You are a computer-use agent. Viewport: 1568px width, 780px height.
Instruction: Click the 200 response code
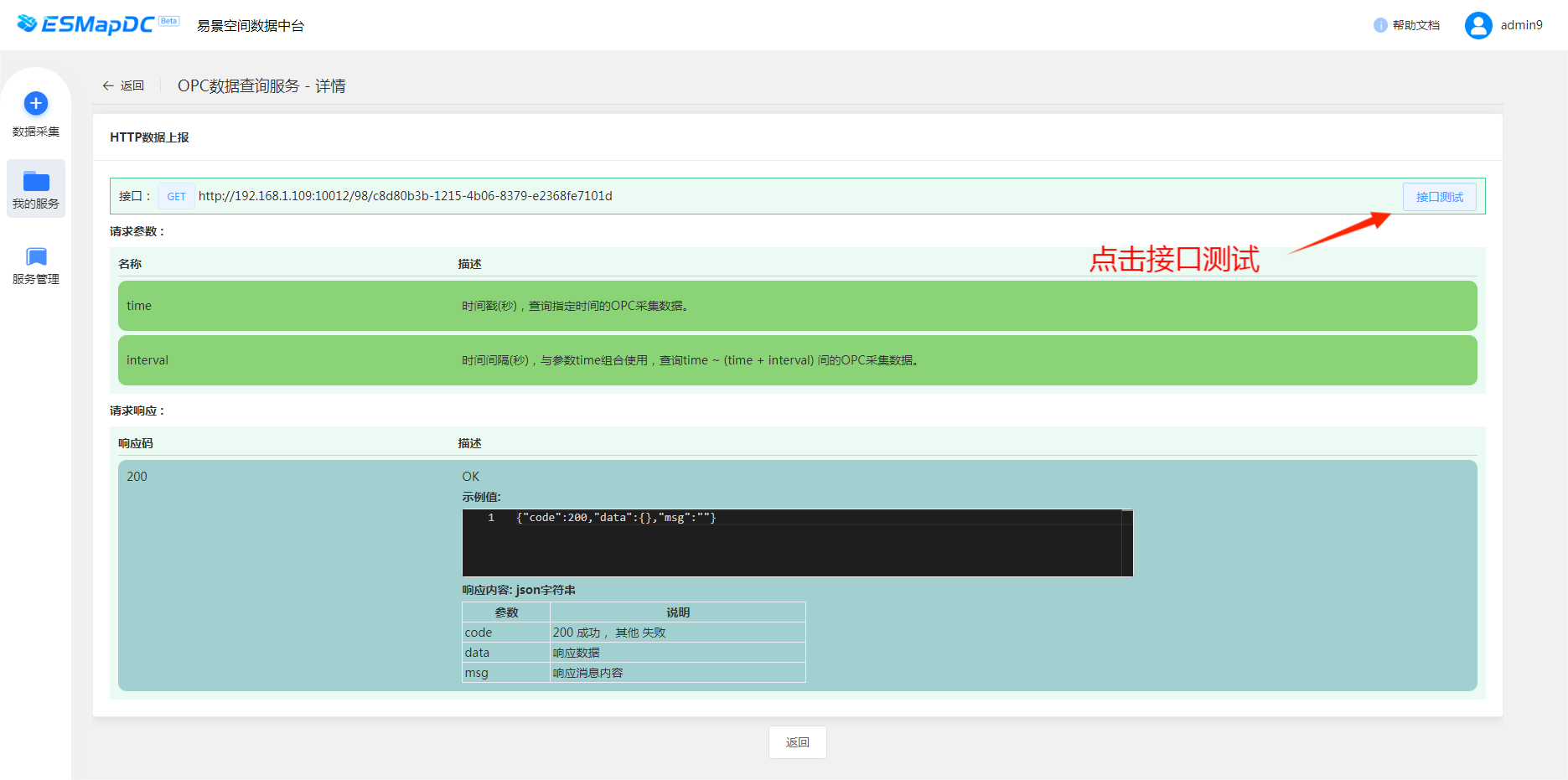point(137,477)
